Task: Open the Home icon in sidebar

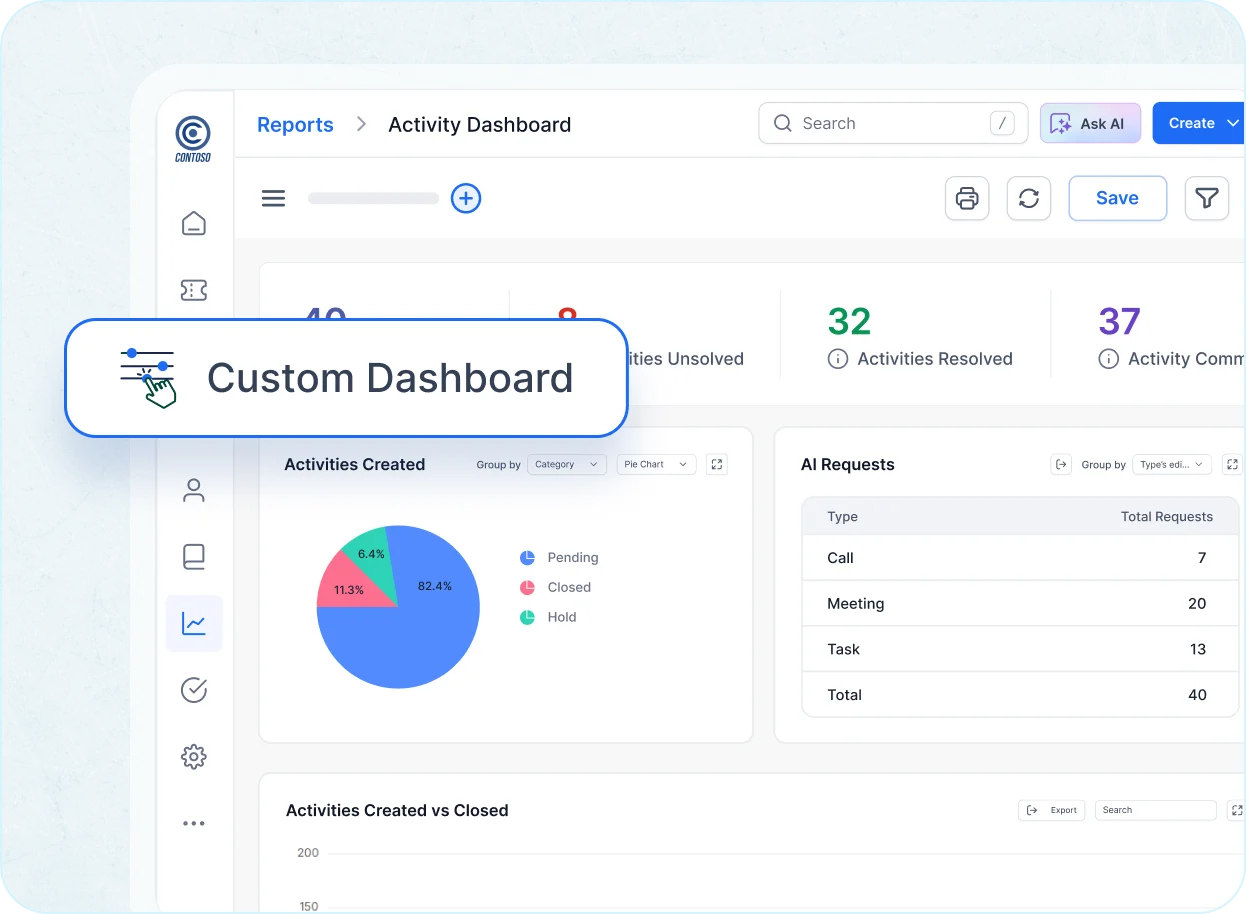Action: click(x=194, y=223)
